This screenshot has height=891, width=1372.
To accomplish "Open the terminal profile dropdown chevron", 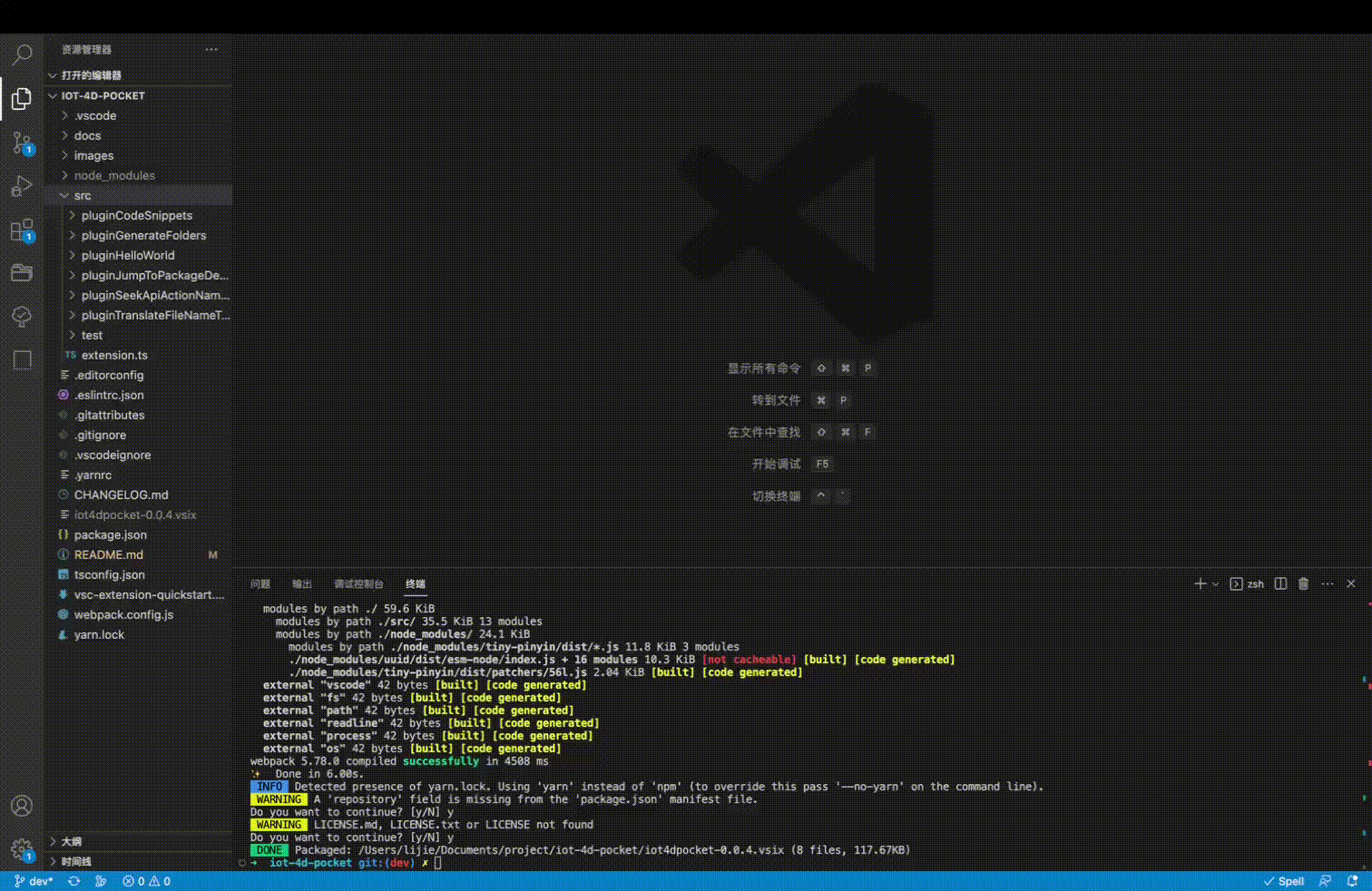I will click(x=1217, y=583).
